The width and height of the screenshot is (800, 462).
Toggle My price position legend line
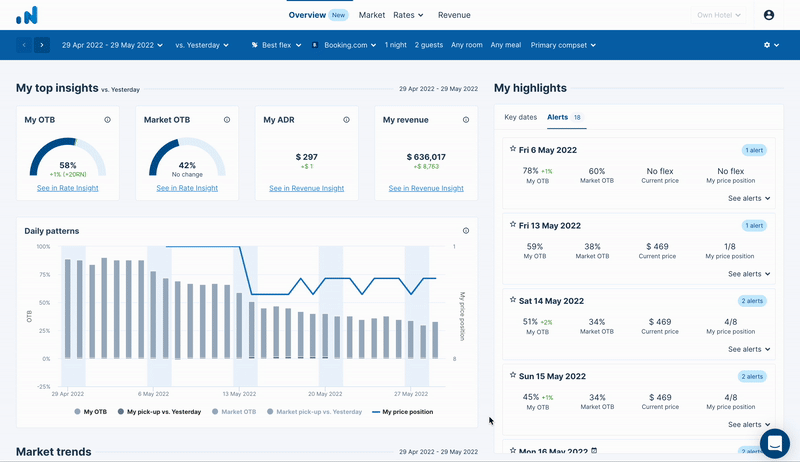tap(403, 412)
